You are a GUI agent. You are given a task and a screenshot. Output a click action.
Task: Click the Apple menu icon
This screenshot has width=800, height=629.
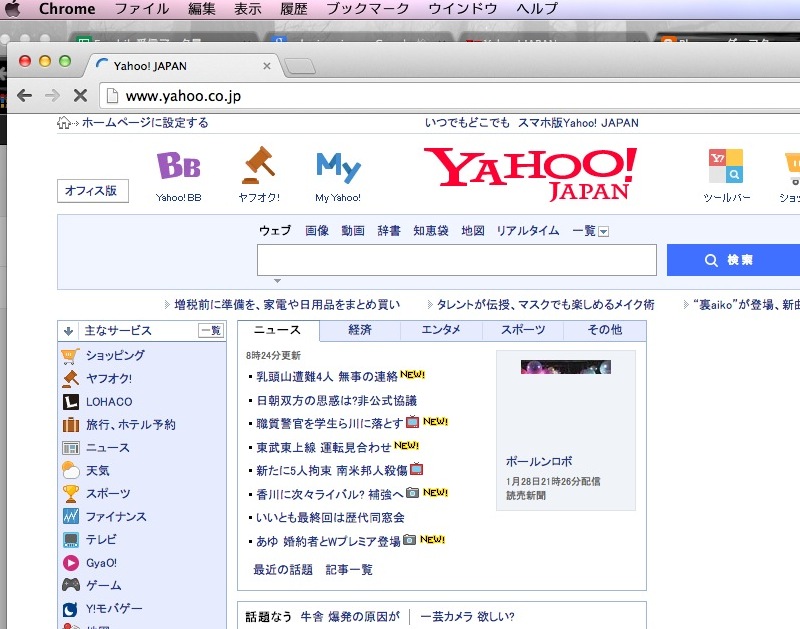(12, 9)
